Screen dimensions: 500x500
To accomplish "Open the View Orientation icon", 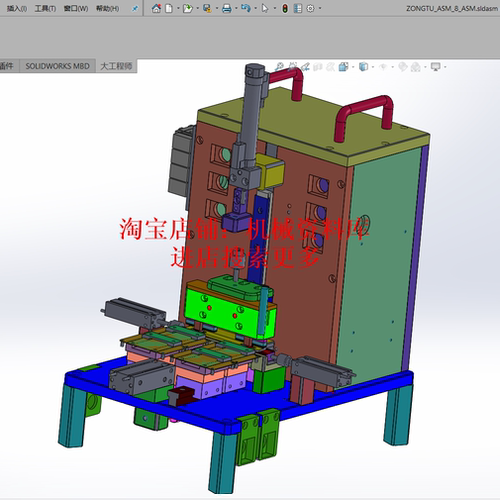I will (x=343, y=67).
